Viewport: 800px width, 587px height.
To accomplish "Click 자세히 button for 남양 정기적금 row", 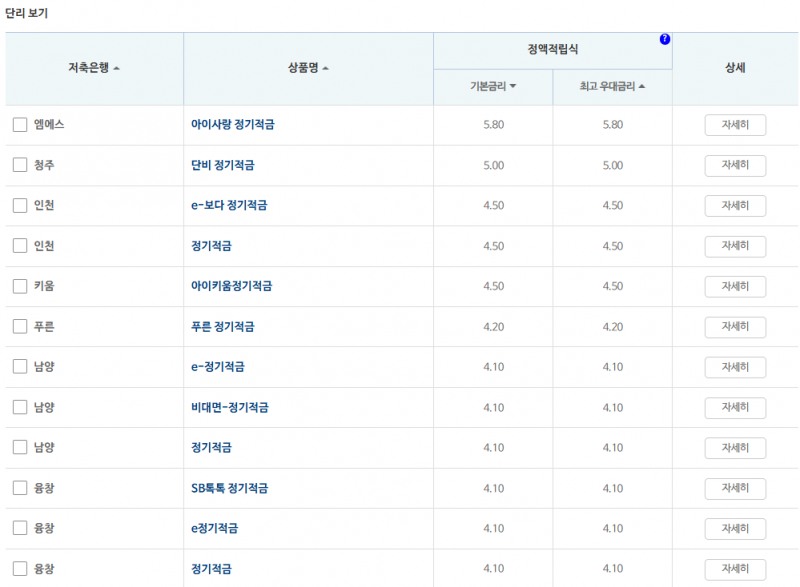I will (735, 448).
